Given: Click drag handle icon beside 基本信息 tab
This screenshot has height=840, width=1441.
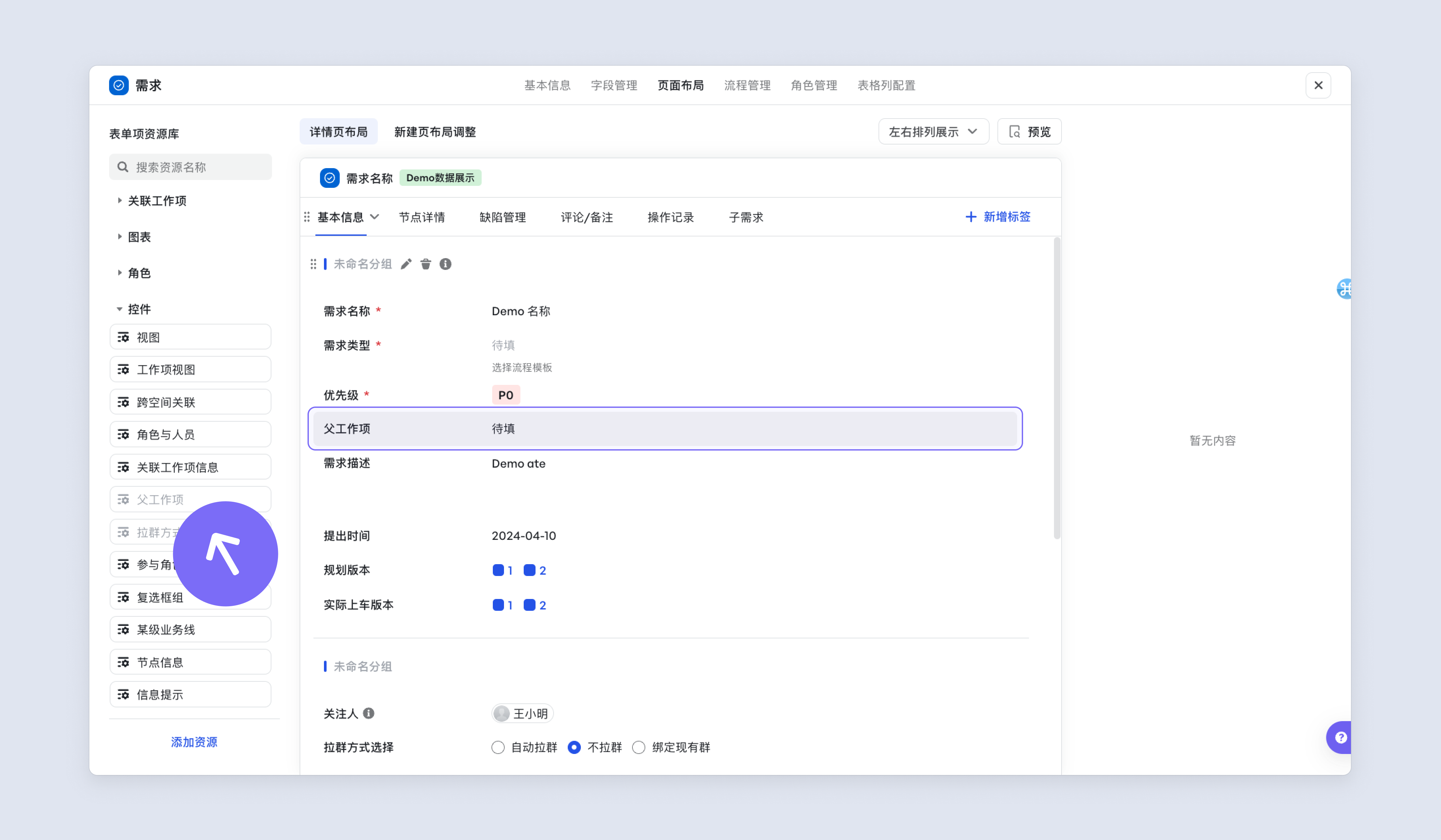Looking at the screenshot, I should (307, 217).
